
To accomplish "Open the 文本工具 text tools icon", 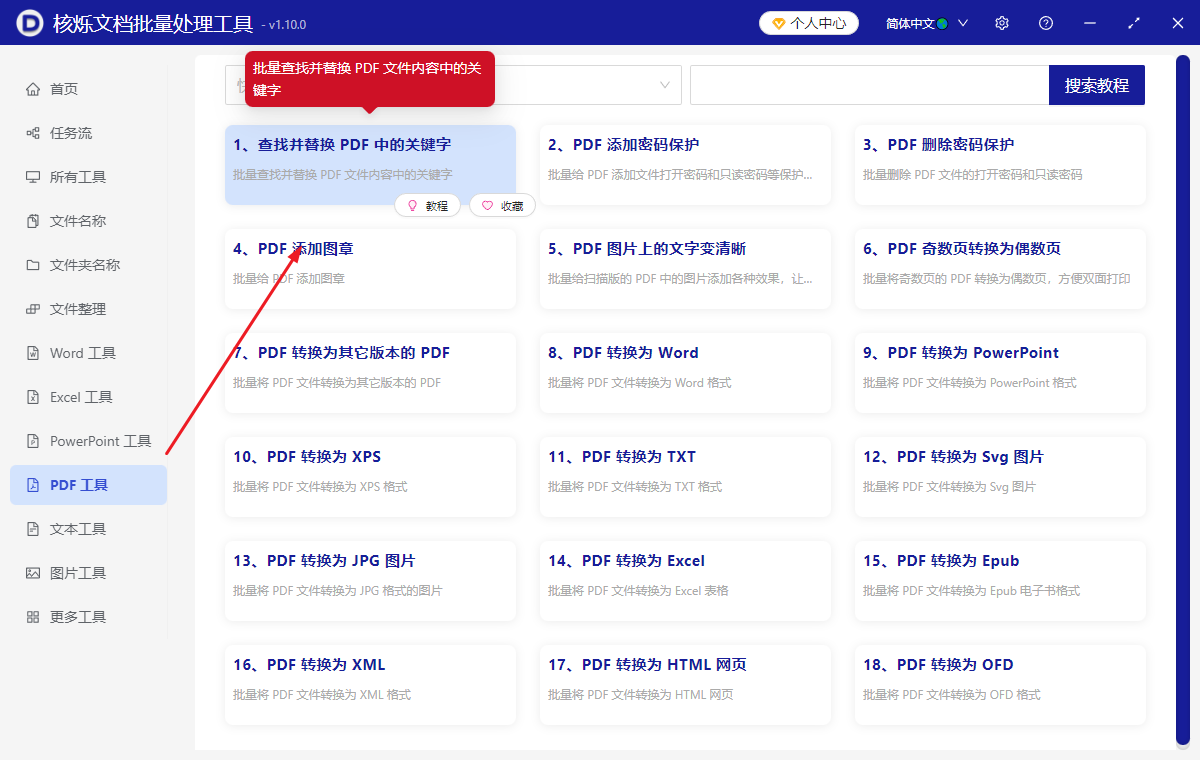I will pos(35,528).
